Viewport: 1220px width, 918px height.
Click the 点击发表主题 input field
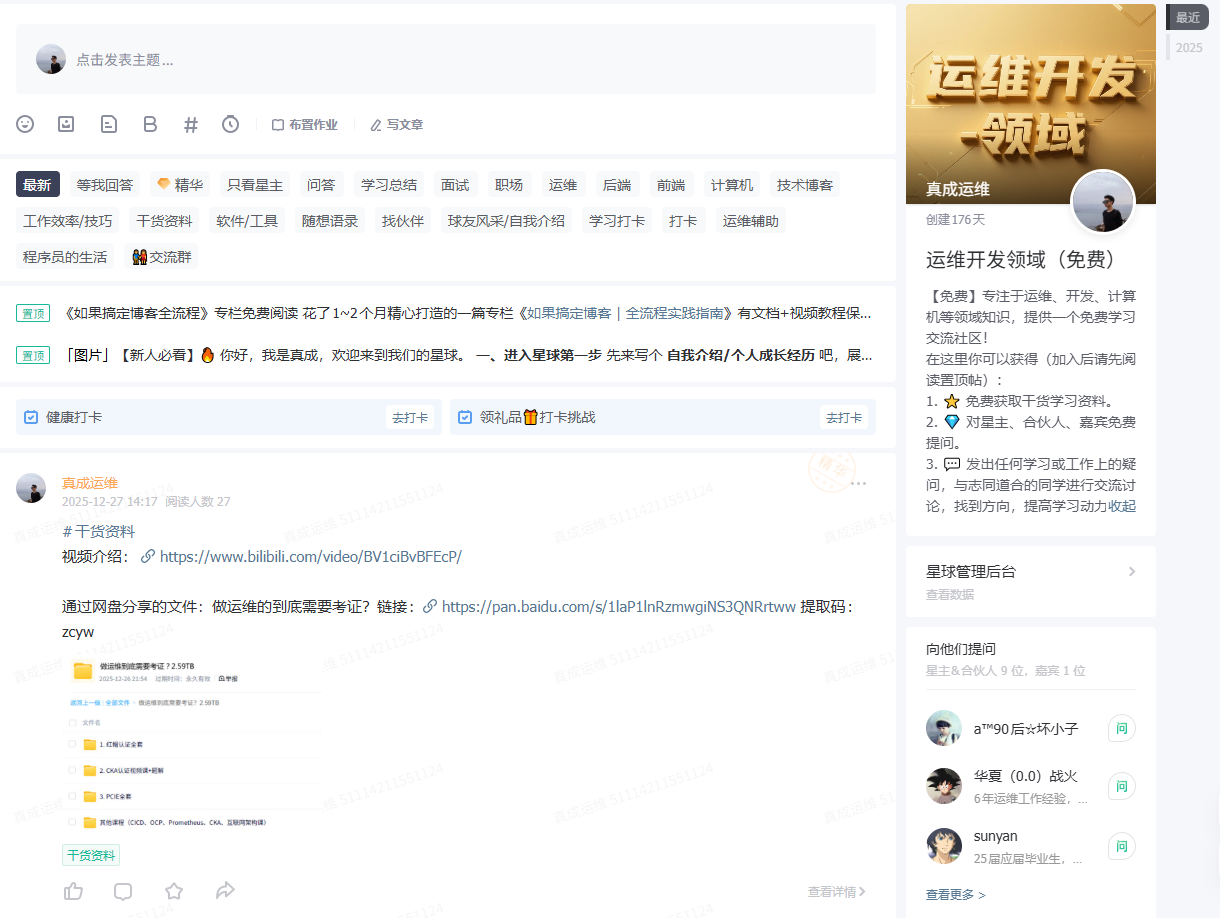[300, 59]
